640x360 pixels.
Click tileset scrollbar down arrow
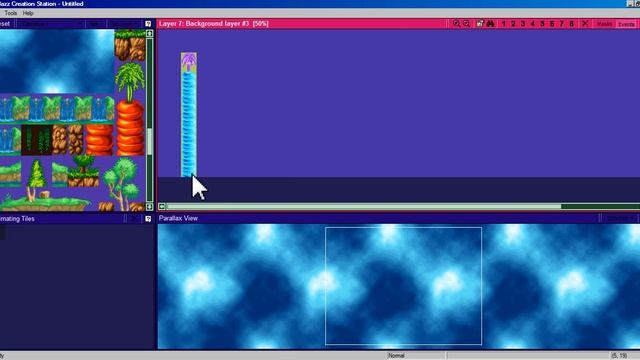click(149, 207)
